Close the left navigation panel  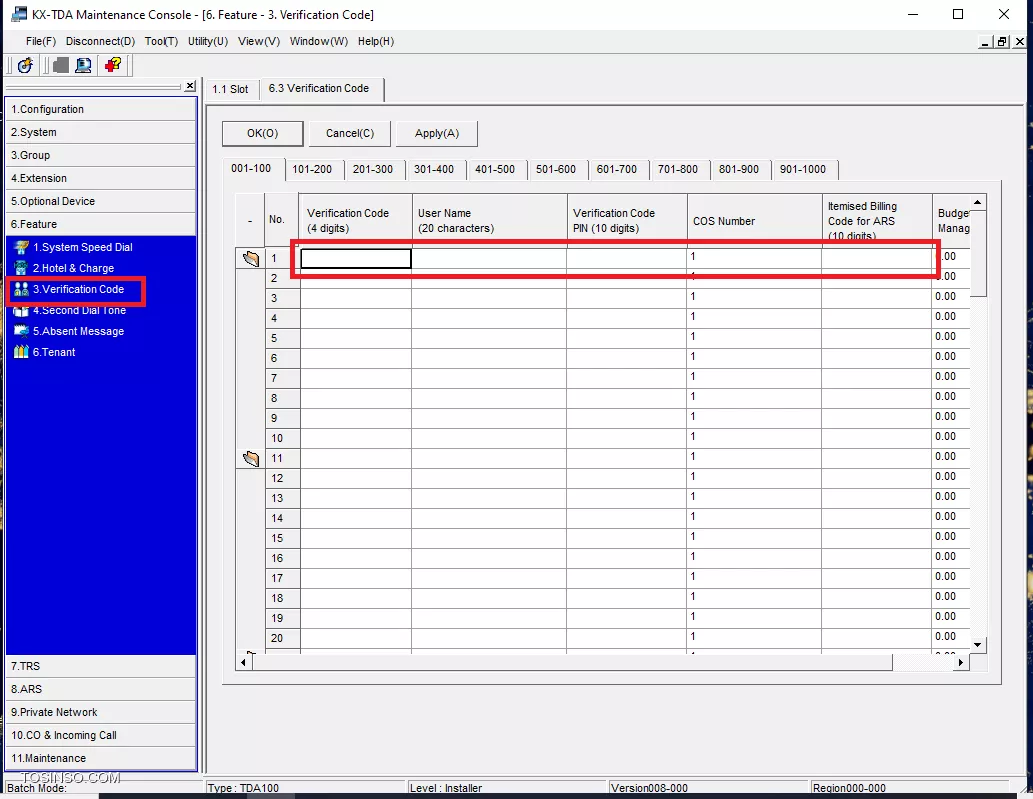tap(190, 87)
